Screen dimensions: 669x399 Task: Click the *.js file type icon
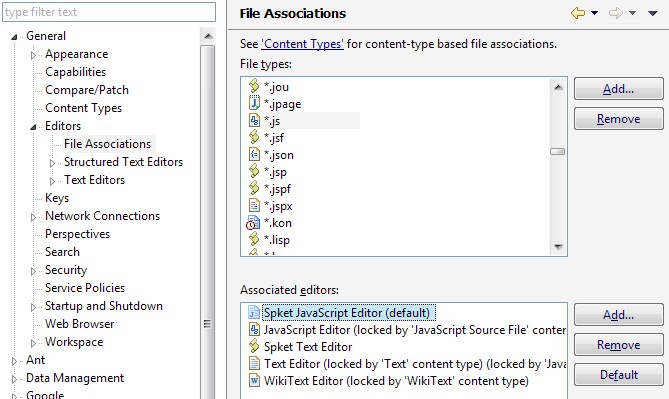[x=254, y=120]
